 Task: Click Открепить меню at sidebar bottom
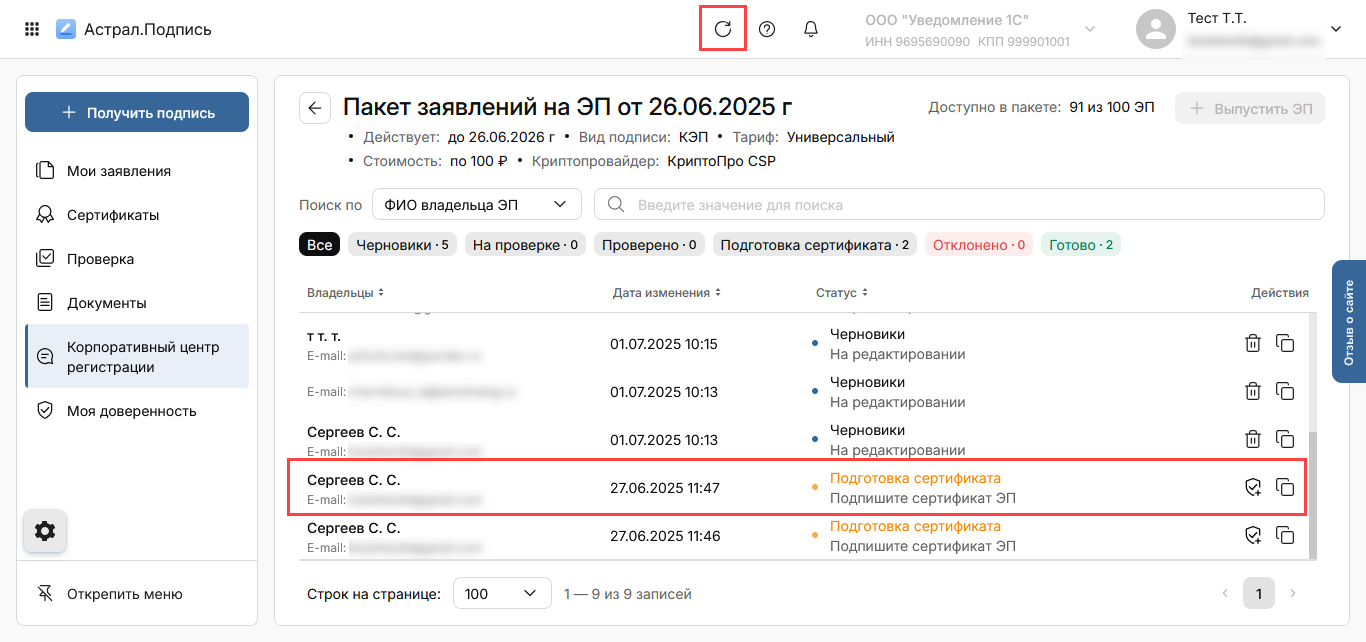(x=124, y=594)
